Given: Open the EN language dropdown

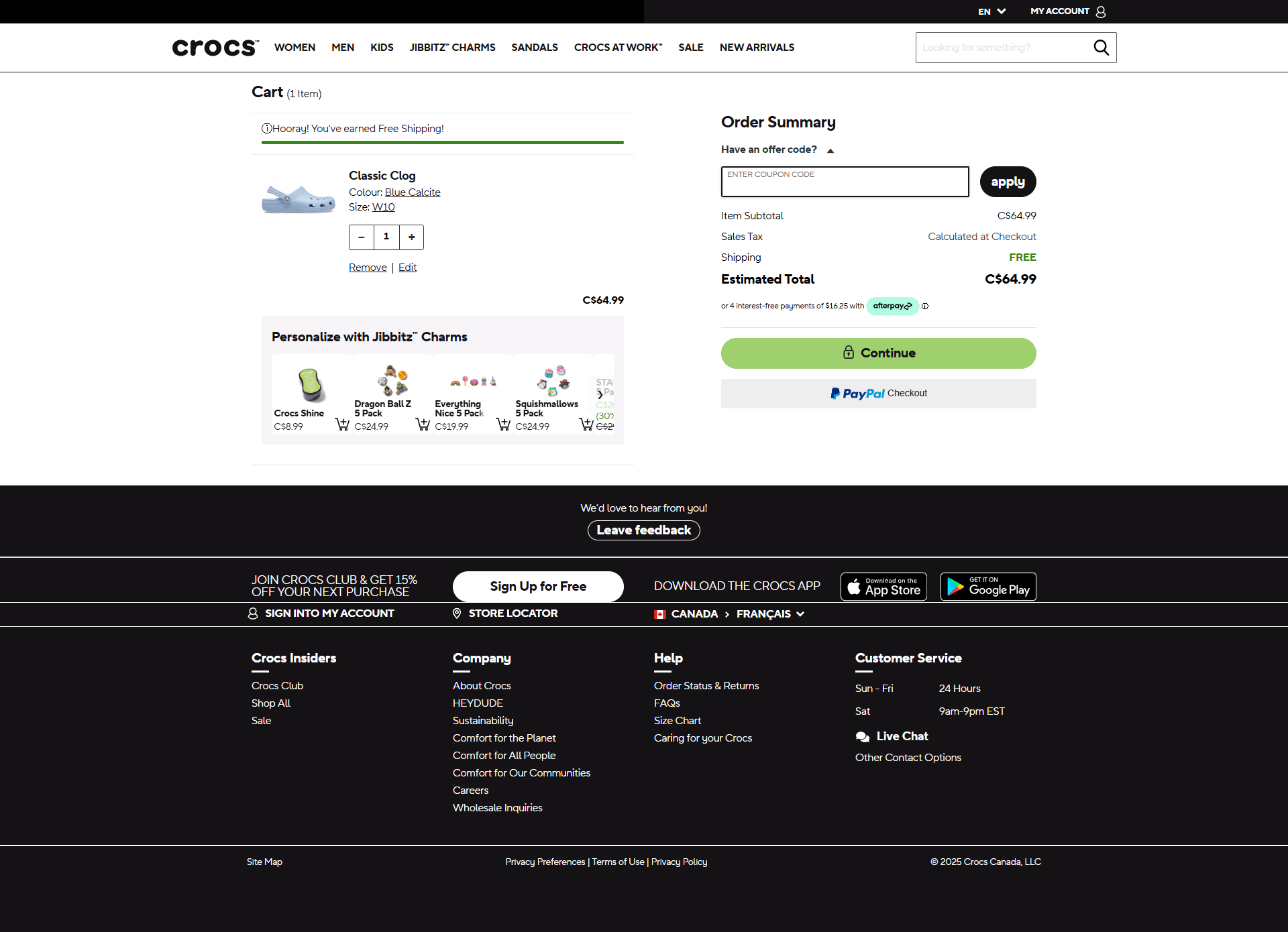Looking at the screenshot, I should coord(991,11).
